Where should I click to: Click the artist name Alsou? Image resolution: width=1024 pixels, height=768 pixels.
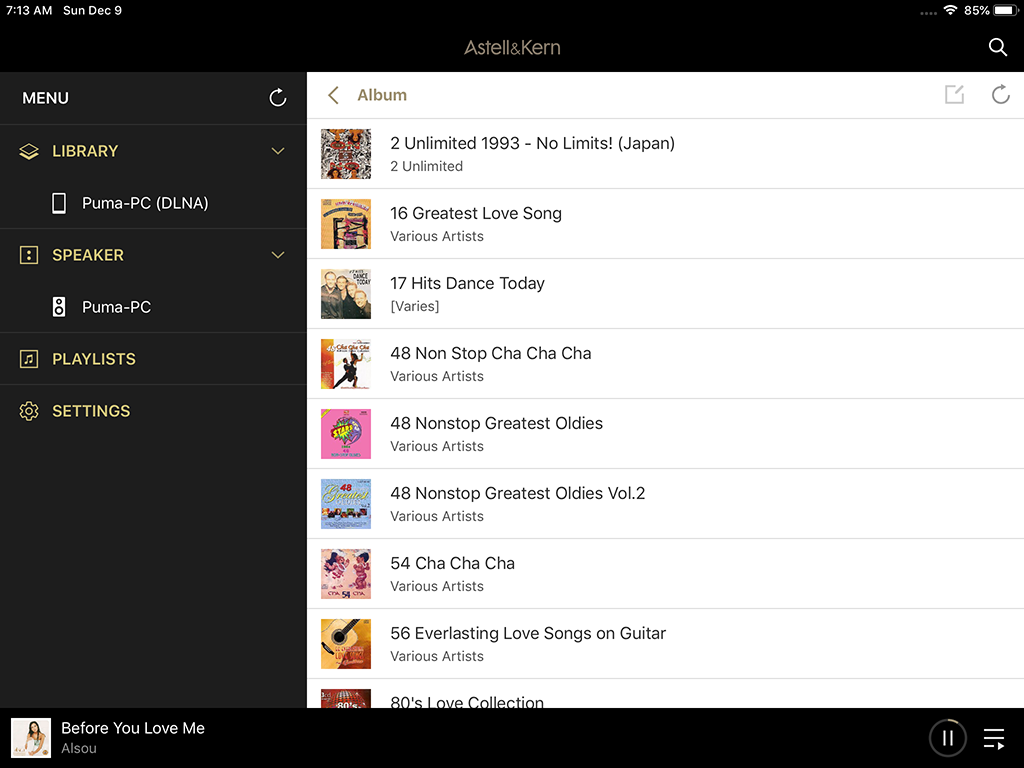[79, 748]
